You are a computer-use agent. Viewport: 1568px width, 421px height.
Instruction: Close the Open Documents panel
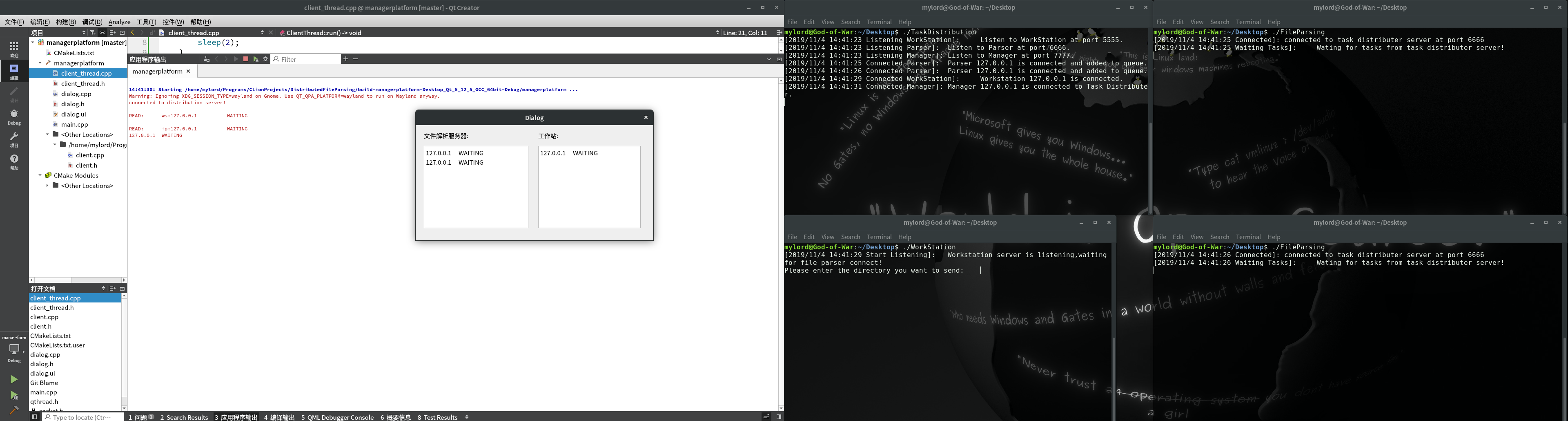[122, 288]
